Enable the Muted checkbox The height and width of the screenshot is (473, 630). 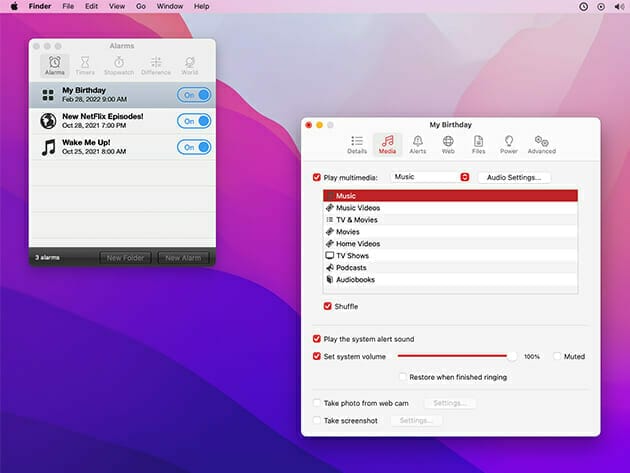coord(556,356)
